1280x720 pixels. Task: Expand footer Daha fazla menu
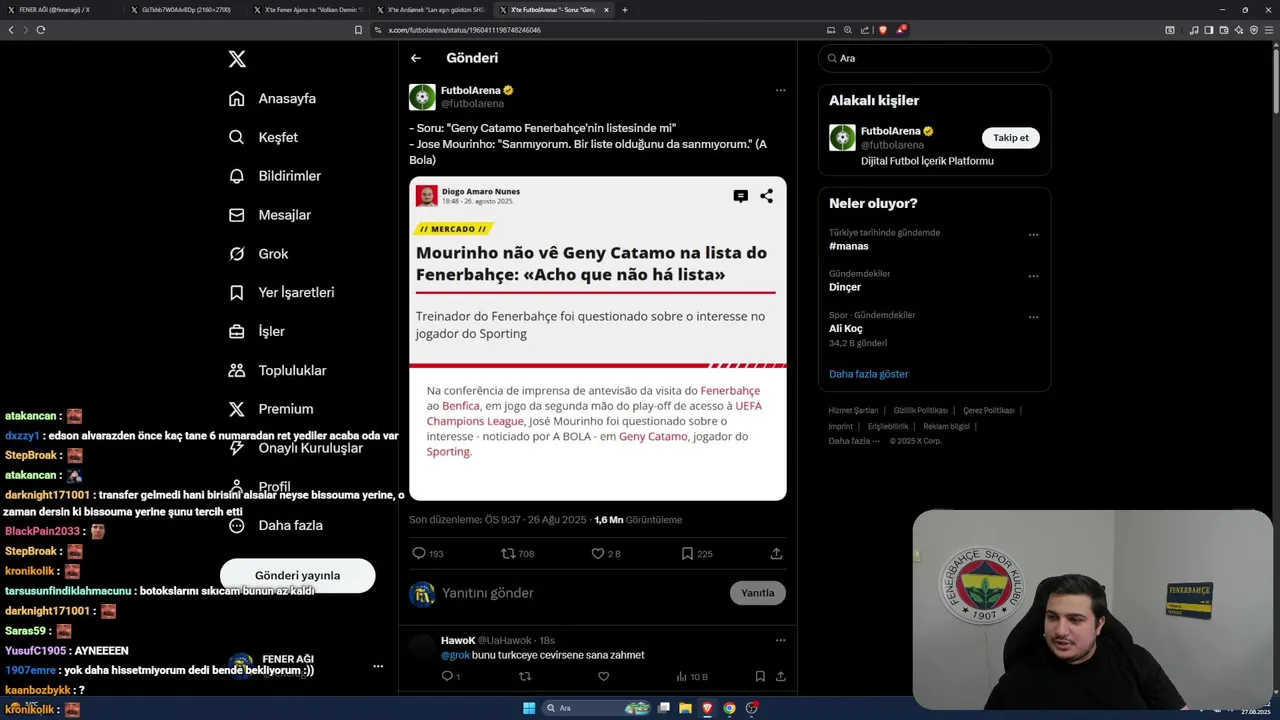(x=854, y=441)
